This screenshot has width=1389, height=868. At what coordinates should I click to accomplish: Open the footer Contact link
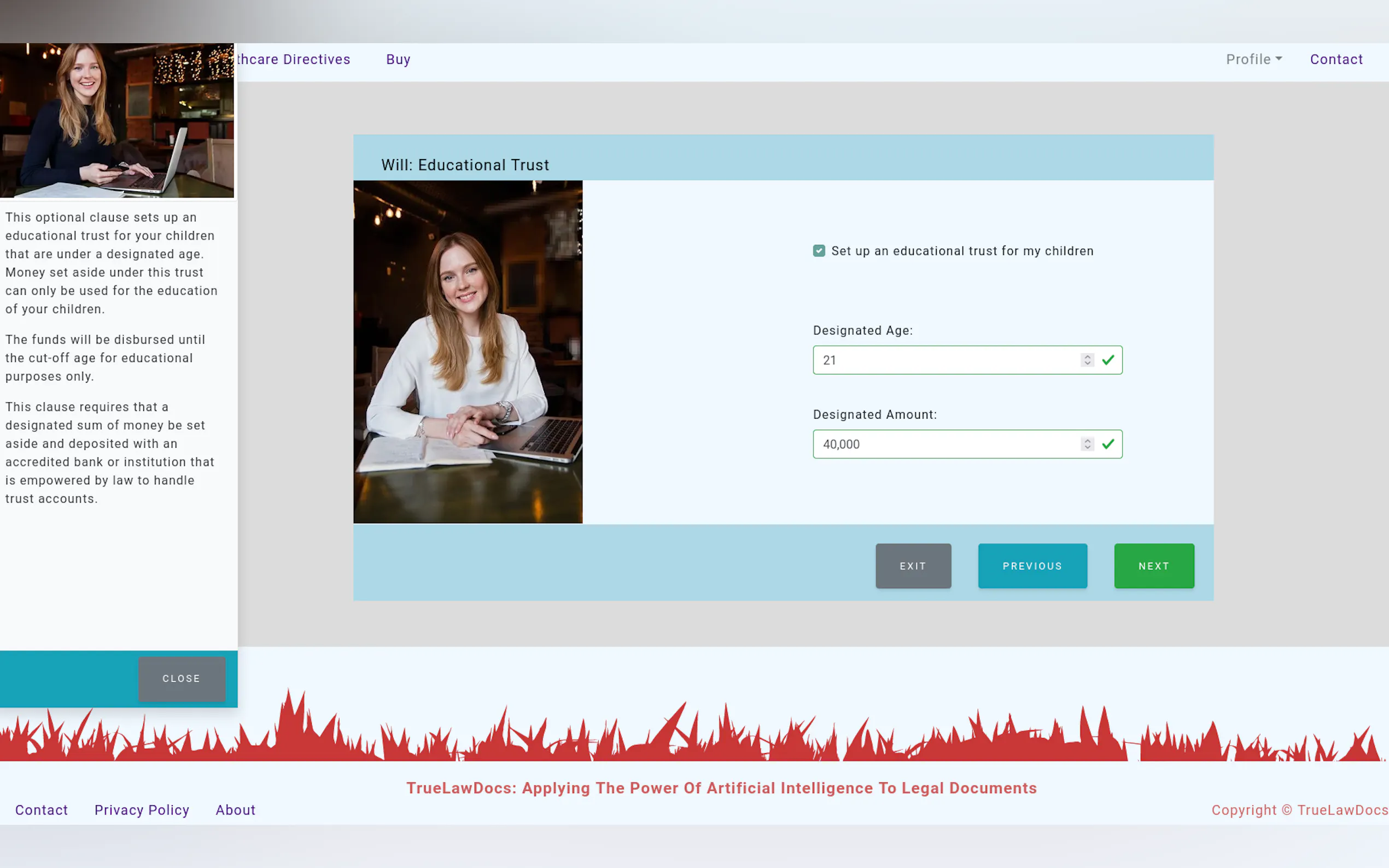click(42, 810)
